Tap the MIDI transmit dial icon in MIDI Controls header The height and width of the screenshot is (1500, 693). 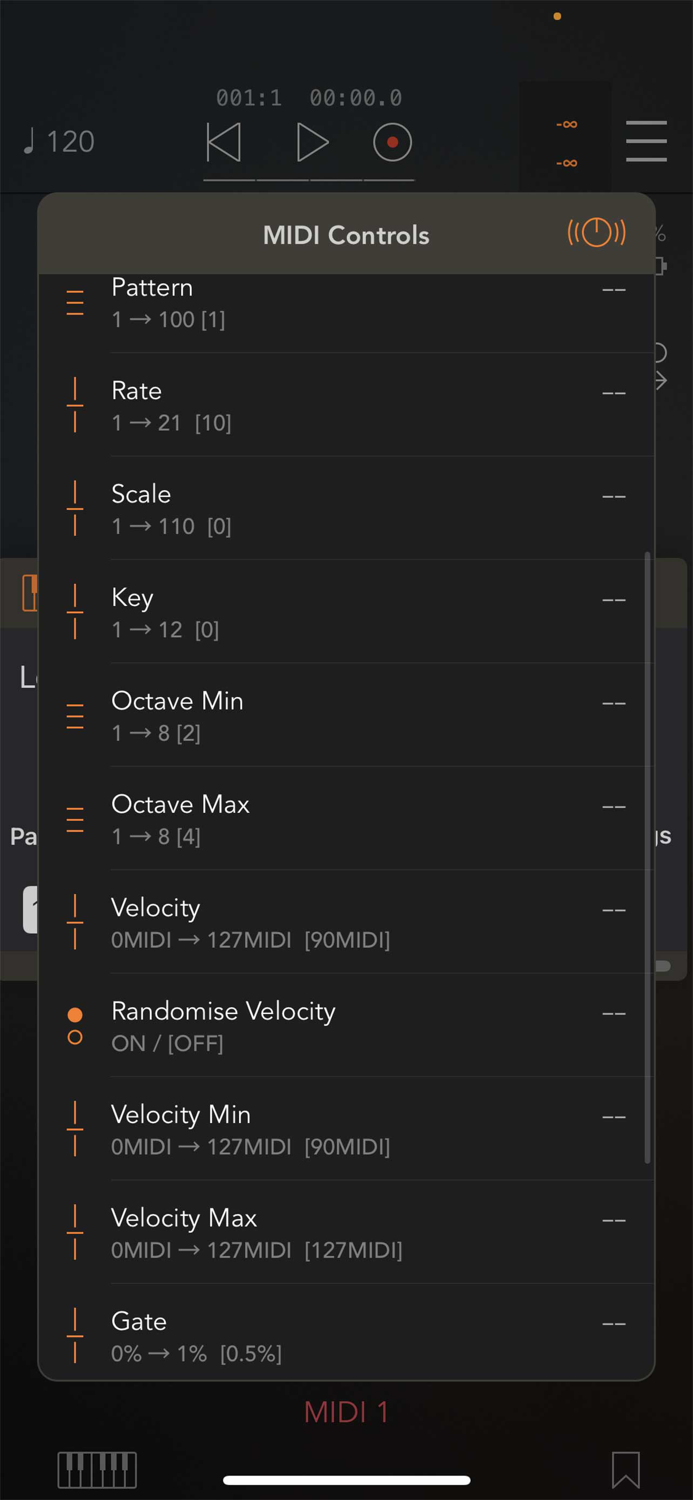click(x=596, y=232)
